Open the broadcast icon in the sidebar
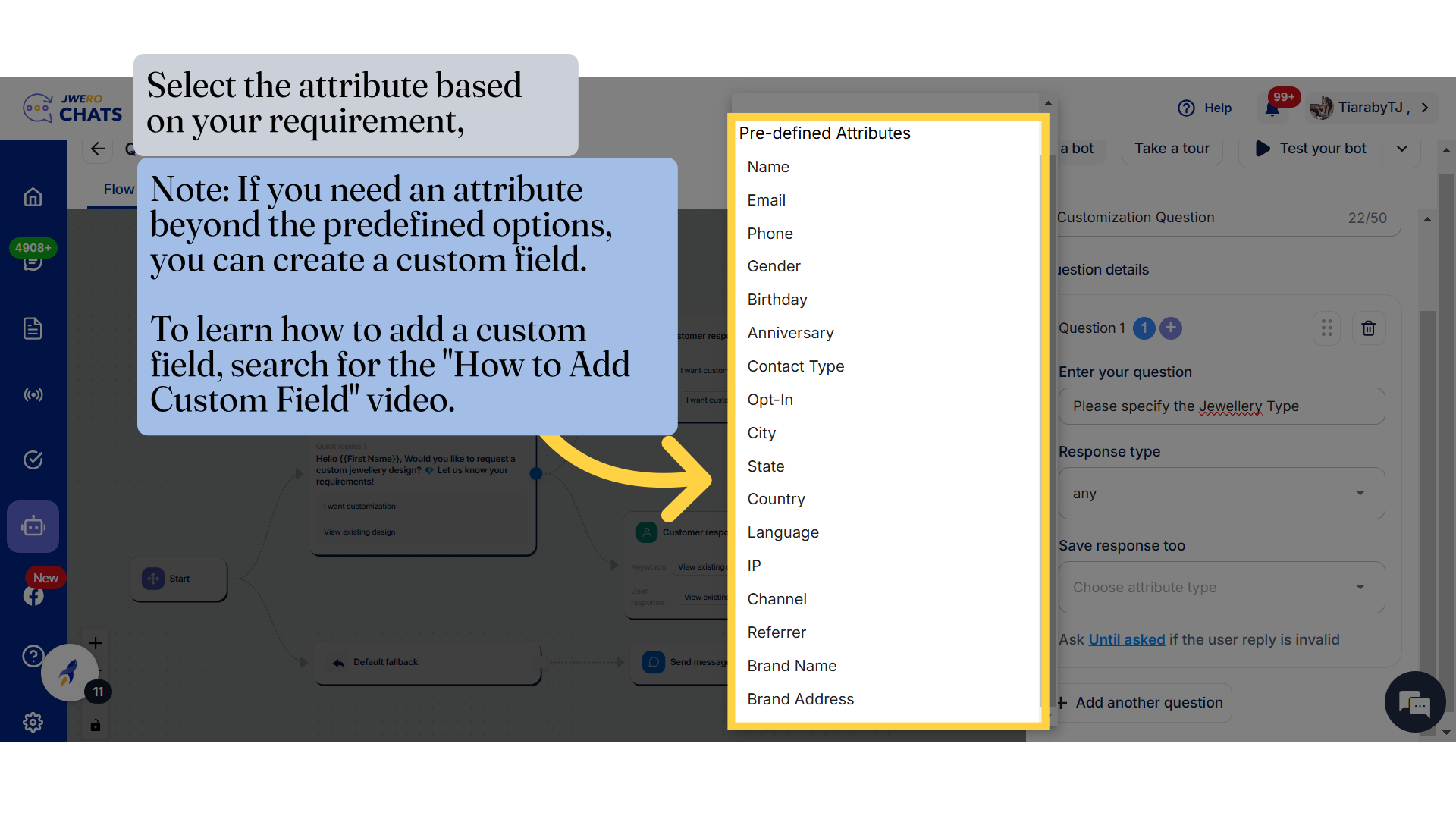This screenshot has height=819, width=1456. pos(33,394)
